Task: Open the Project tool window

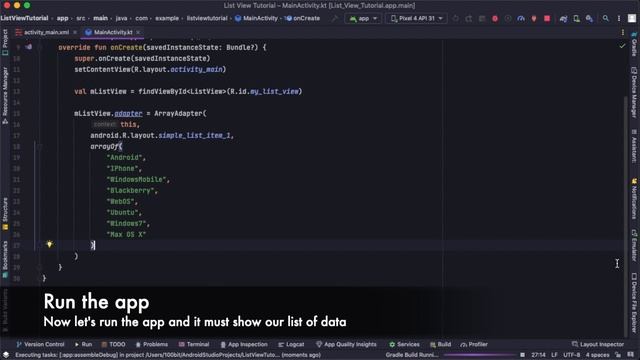Action: 5,42
